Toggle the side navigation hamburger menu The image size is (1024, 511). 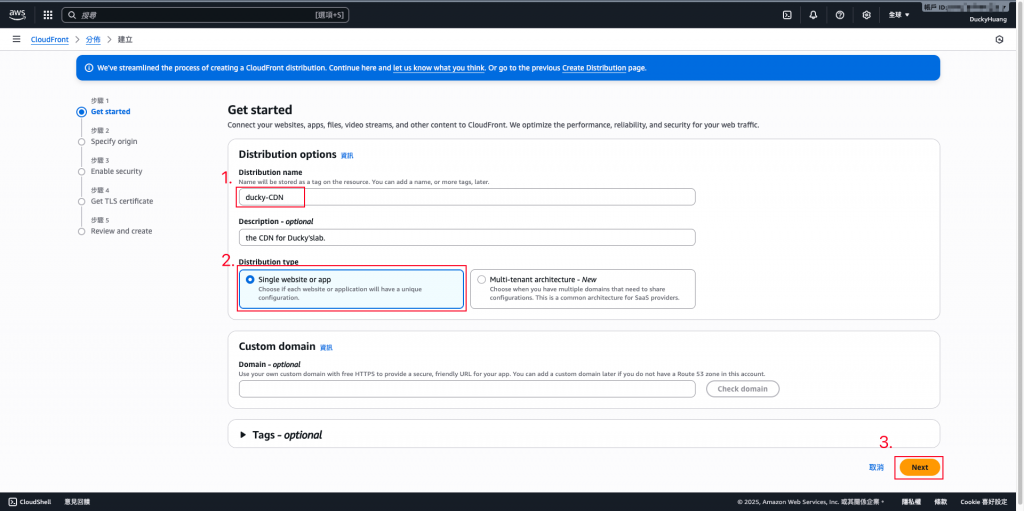[16, 39]
